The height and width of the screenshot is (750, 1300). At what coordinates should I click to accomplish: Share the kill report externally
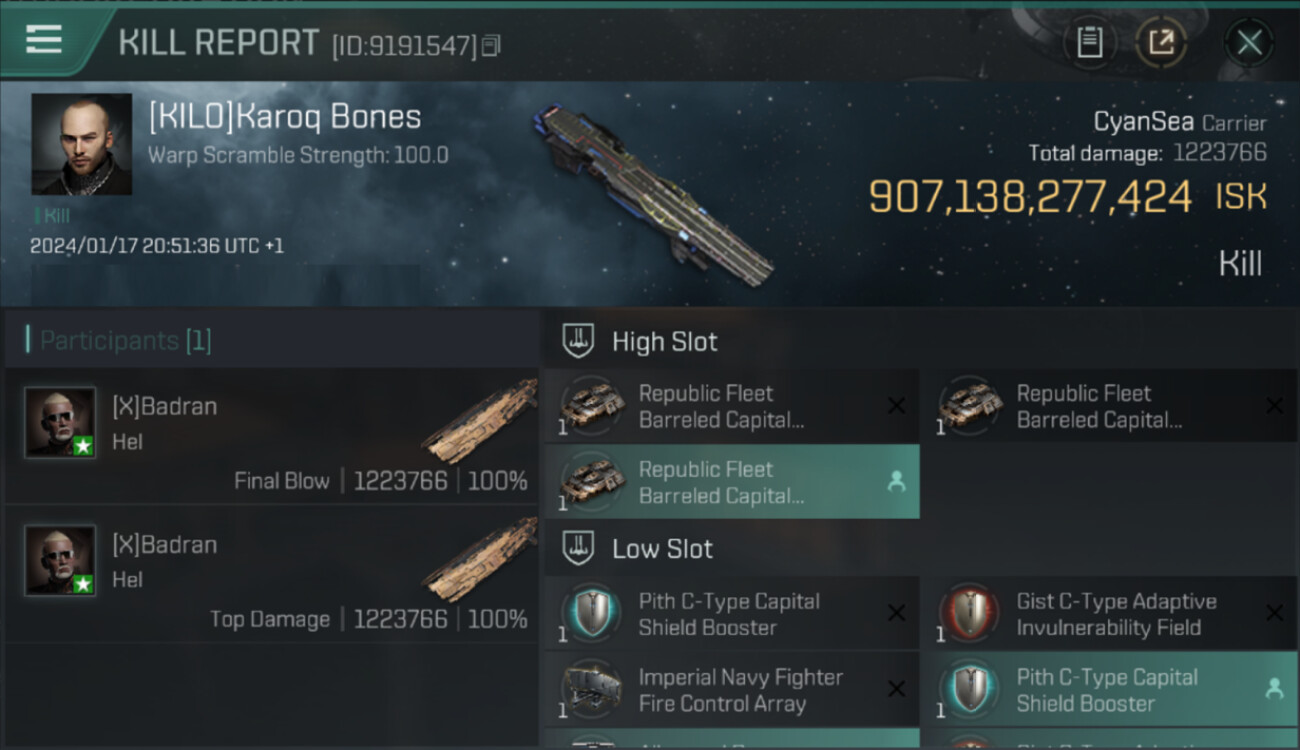1161,43
